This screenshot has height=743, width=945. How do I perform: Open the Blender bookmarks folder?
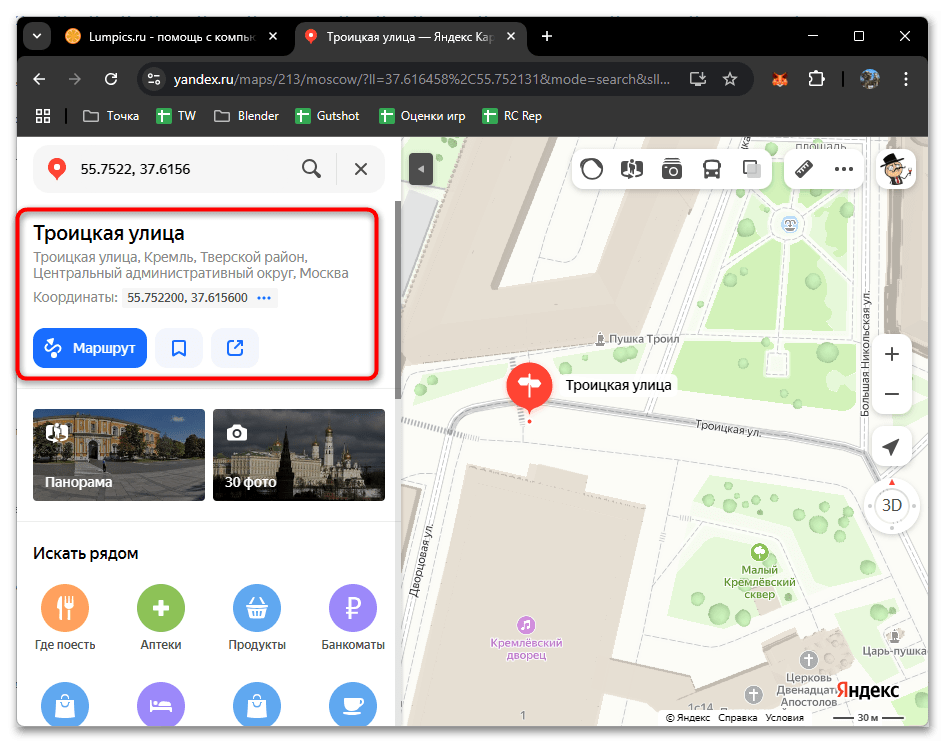click(x=246, y=116)
